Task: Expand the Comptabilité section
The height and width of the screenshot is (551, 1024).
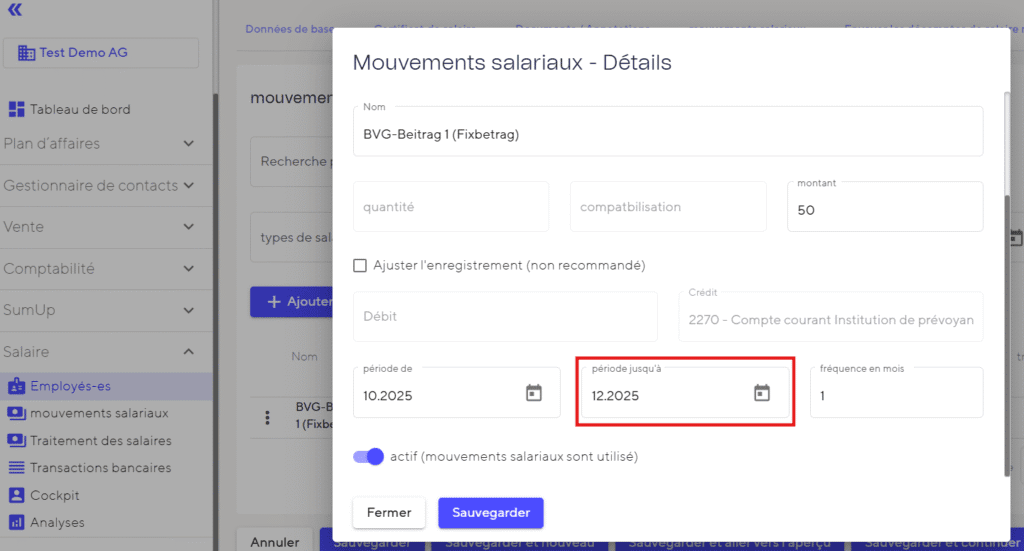Action: tap(189, 269)
